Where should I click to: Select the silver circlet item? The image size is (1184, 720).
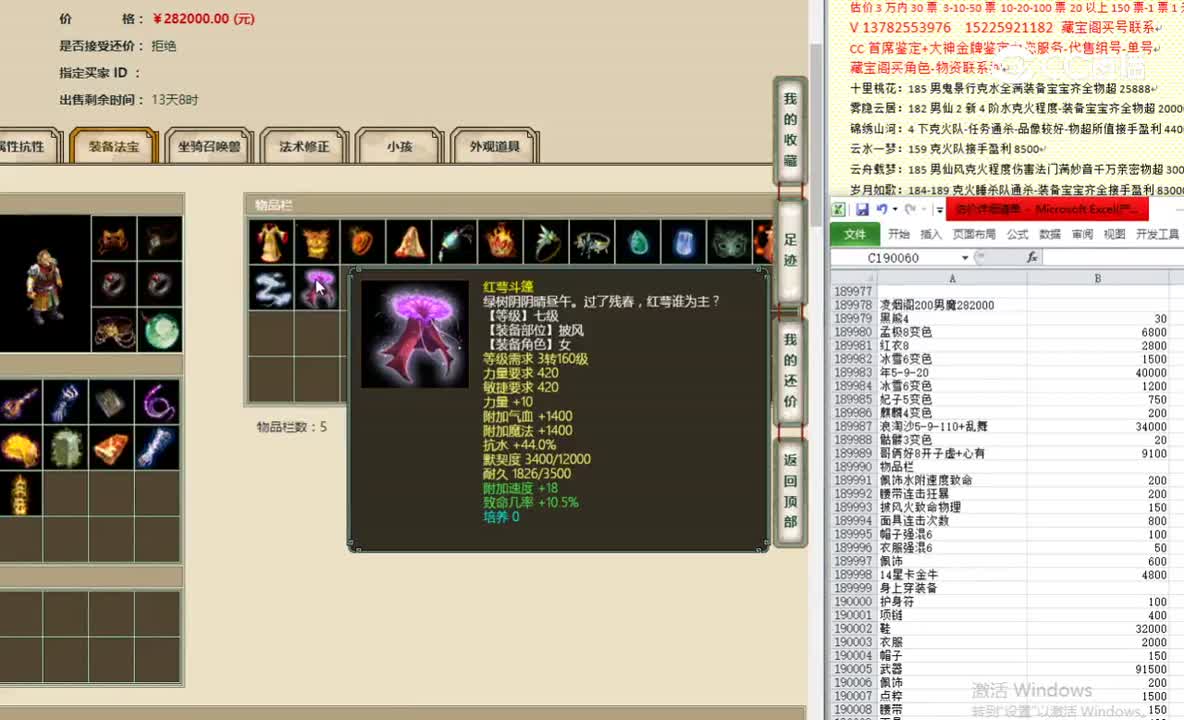point(593,242)
